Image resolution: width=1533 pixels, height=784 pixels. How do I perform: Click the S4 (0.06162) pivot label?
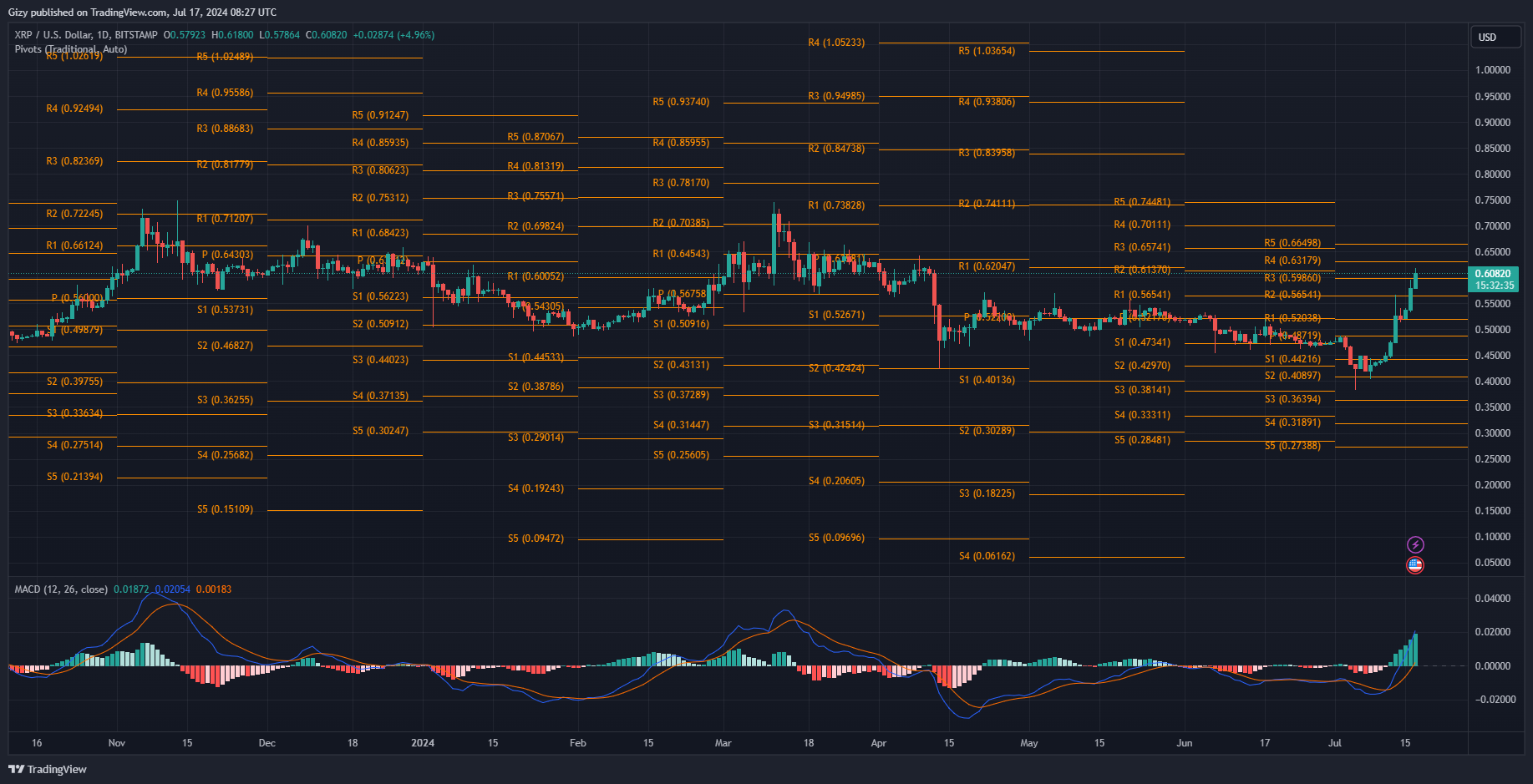click(987, 556)
